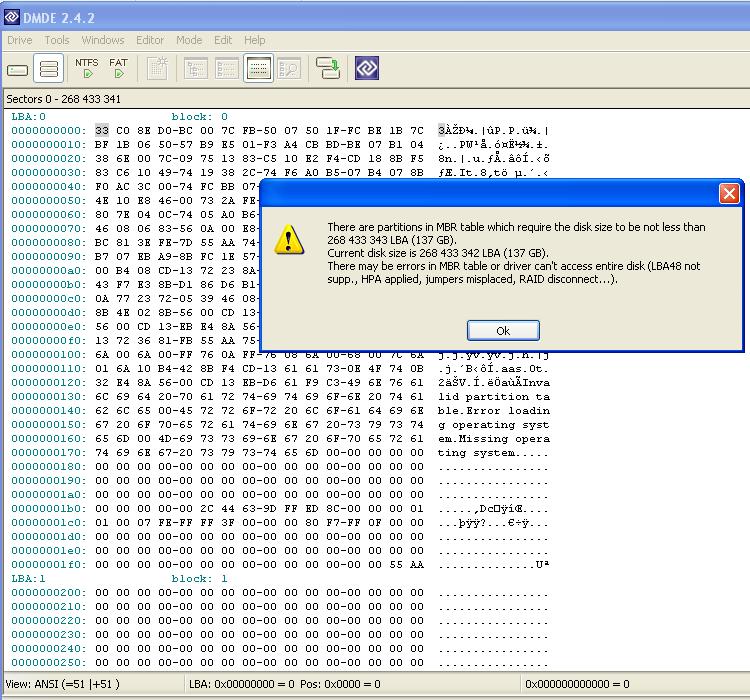Click the yellow warning icon in dialog
Viewport: 750px width, 700px height.
click(289, 239)
